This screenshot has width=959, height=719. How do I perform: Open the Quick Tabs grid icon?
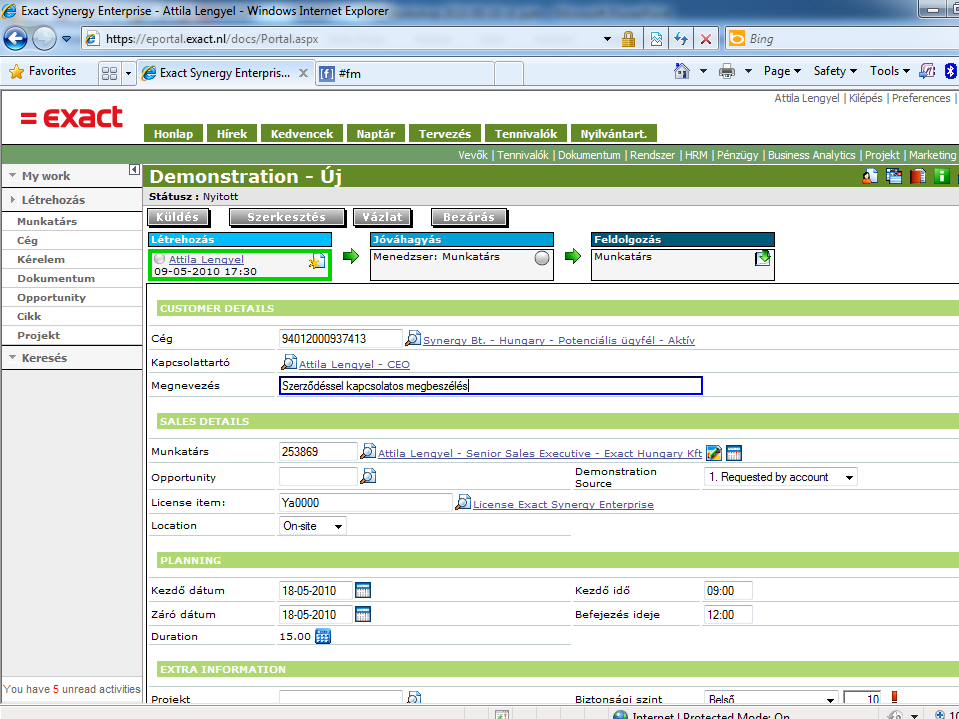(x=109, y=73)
